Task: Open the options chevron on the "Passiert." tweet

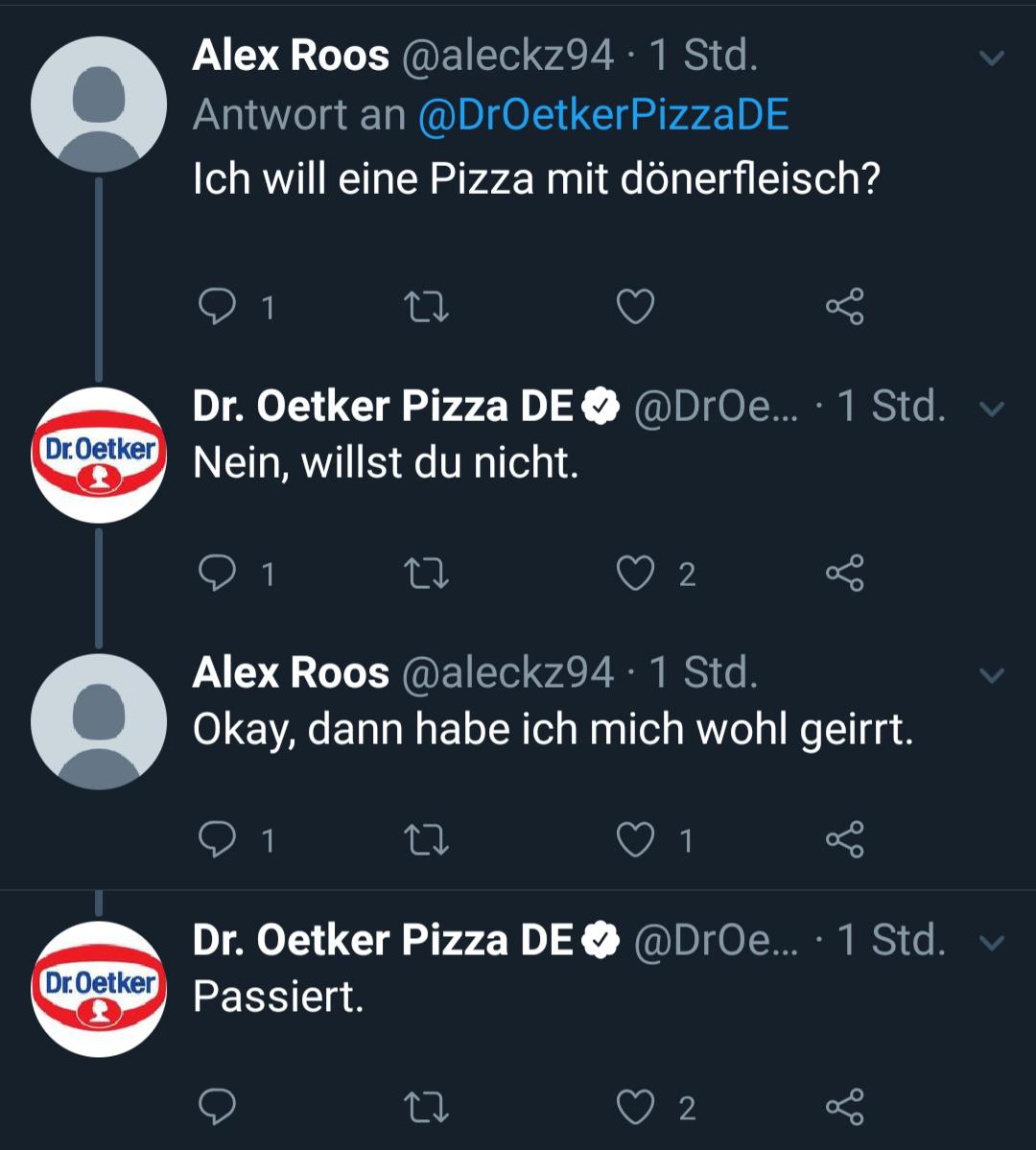Action: (992, 943)
